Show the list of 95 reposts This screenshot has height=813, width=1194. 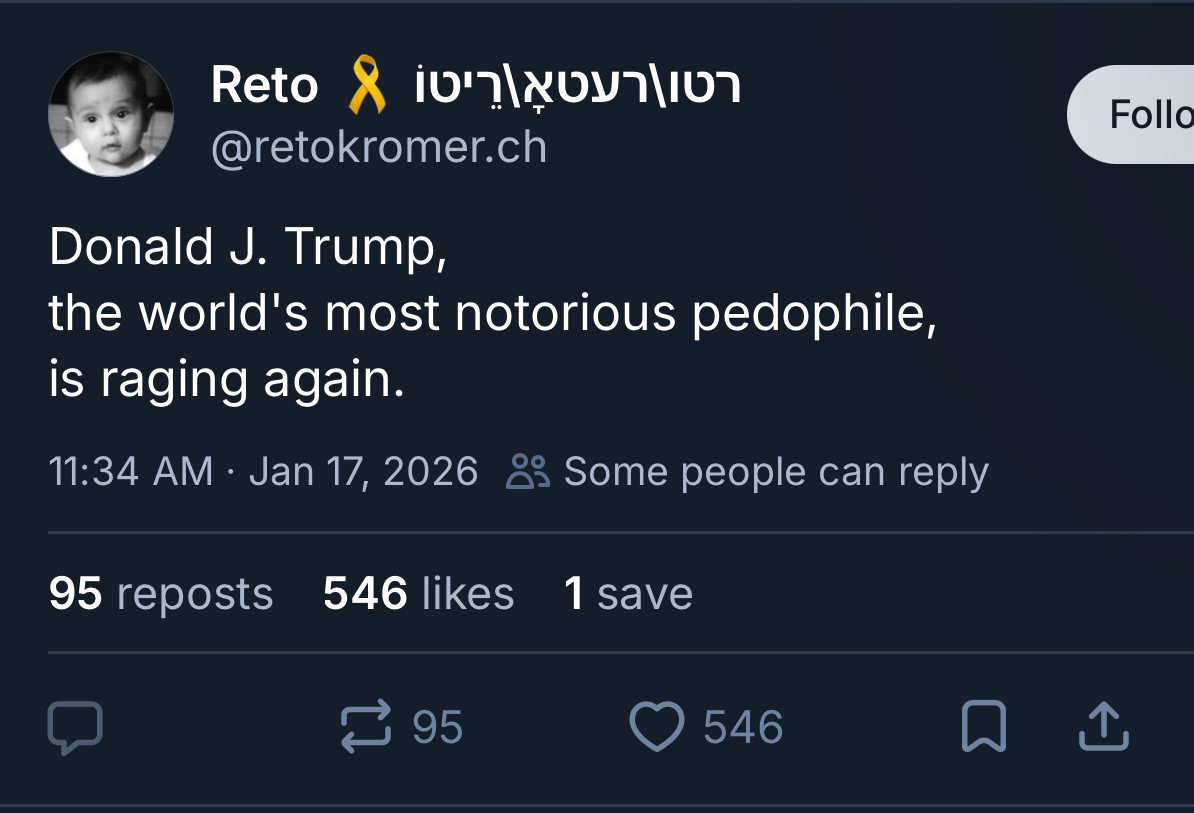pyautogui.click(x=161, y=593)
